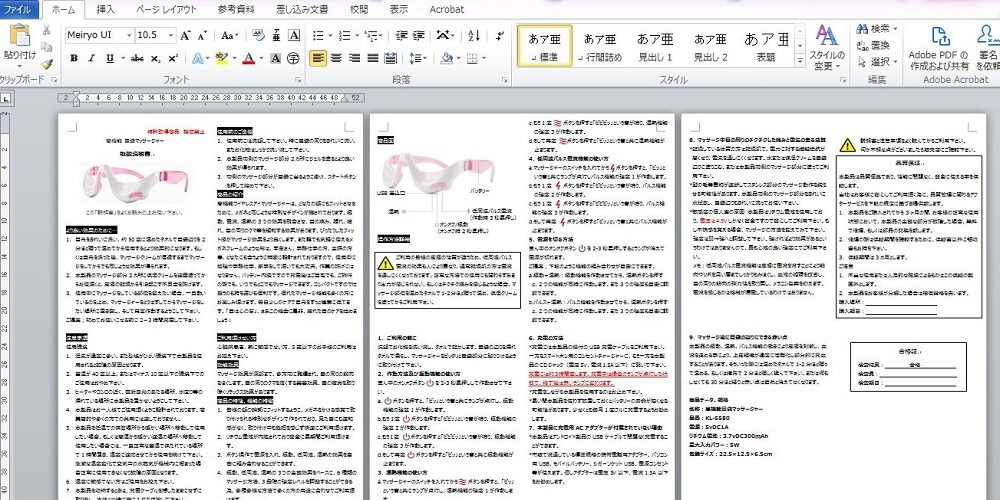The height and width of the screenshot is (500, 1000).
Task: Switch to the Insert (挿入) tab
Action: coord(105,9)
